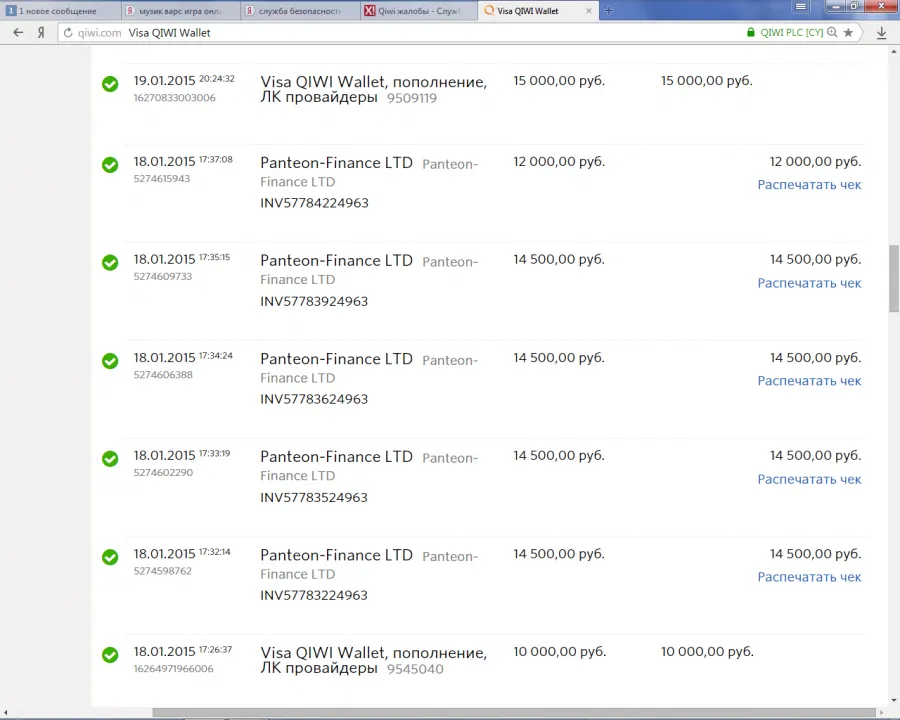The width and height of the screenshot is (900, 720).
Task: Click Panteon-Finance LTD title of 17:37:08 payment
Action: (336, 162)
